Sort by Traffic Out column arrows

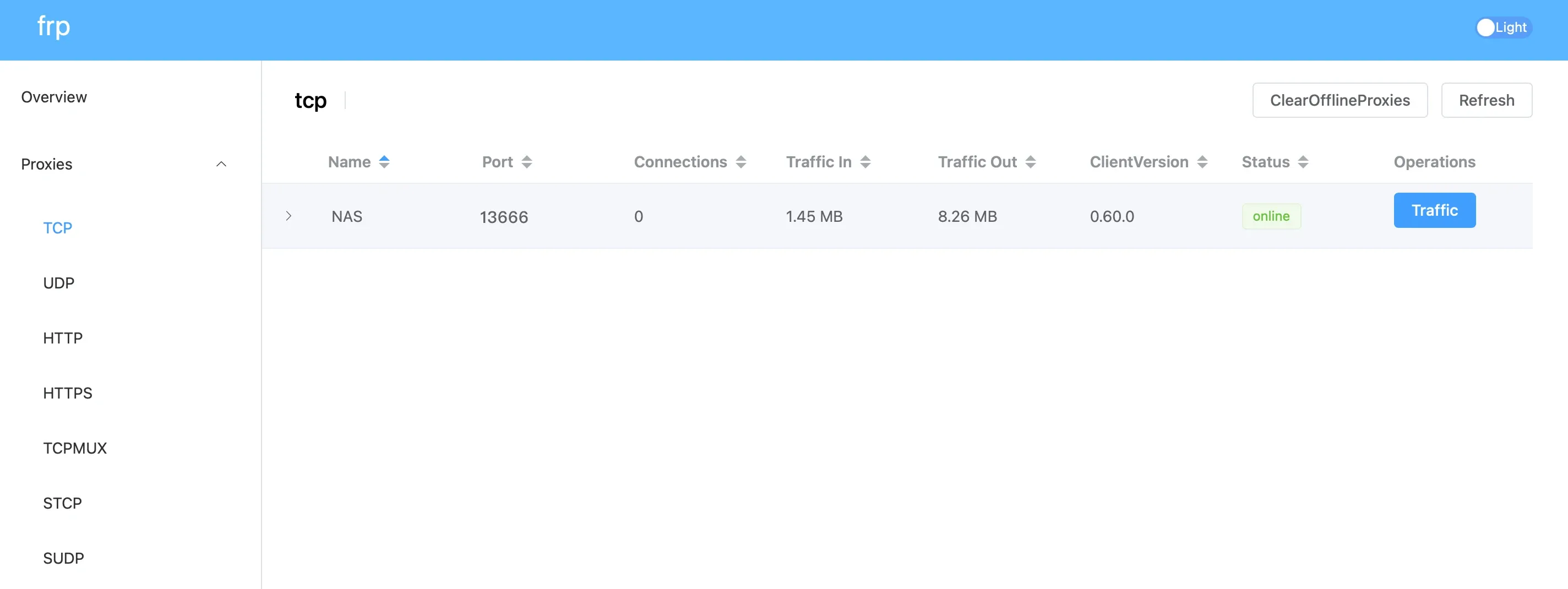click(1030, 162)
